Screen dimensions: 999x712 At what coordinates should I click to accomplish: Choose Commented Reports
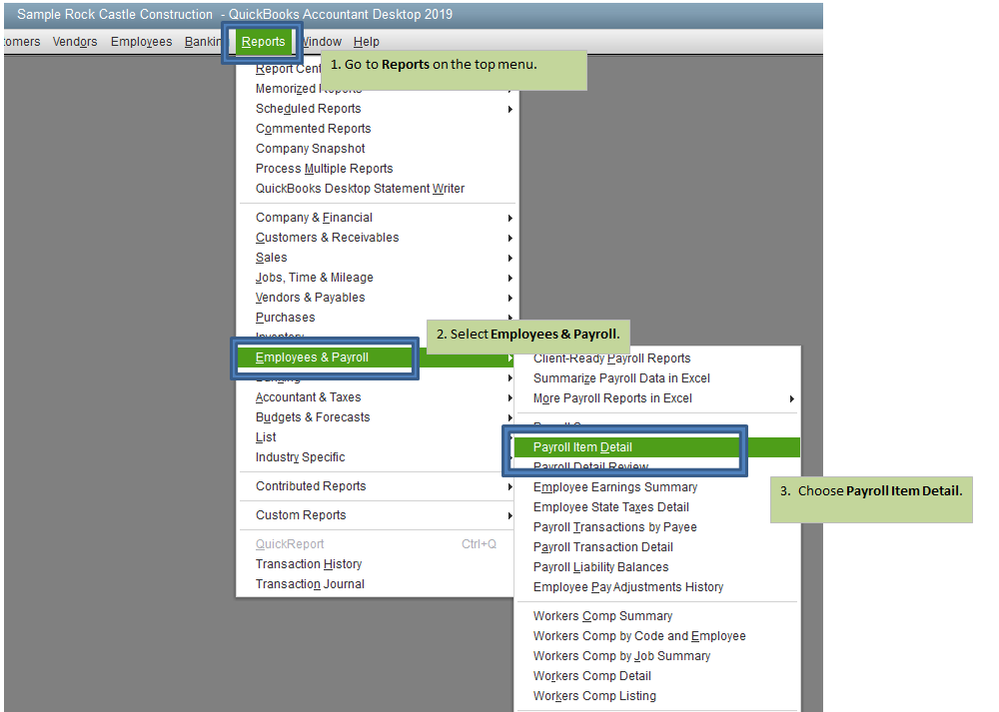(376, 129)
